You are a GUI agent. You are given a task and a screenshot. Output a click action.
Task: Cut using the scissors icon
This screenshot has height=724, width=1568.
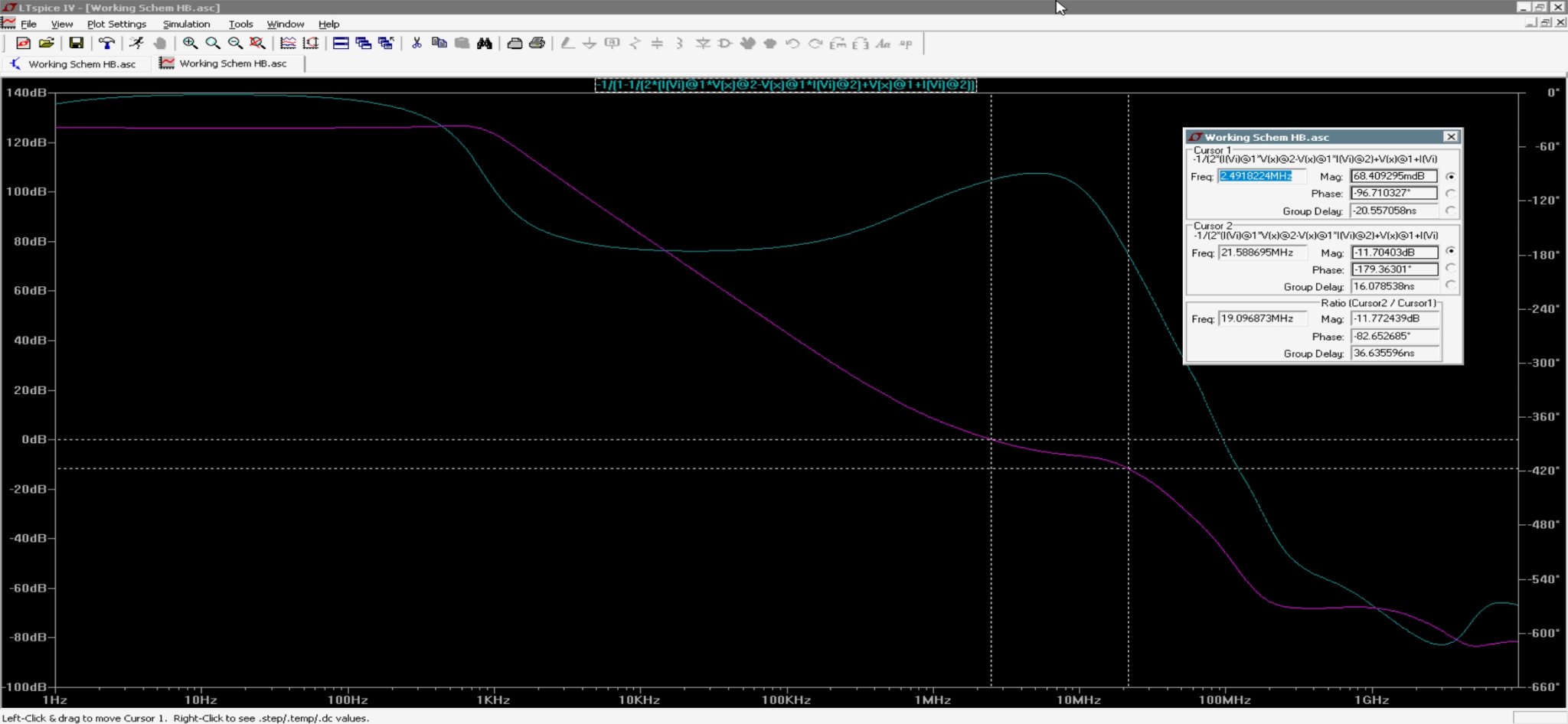coord(416,44)
